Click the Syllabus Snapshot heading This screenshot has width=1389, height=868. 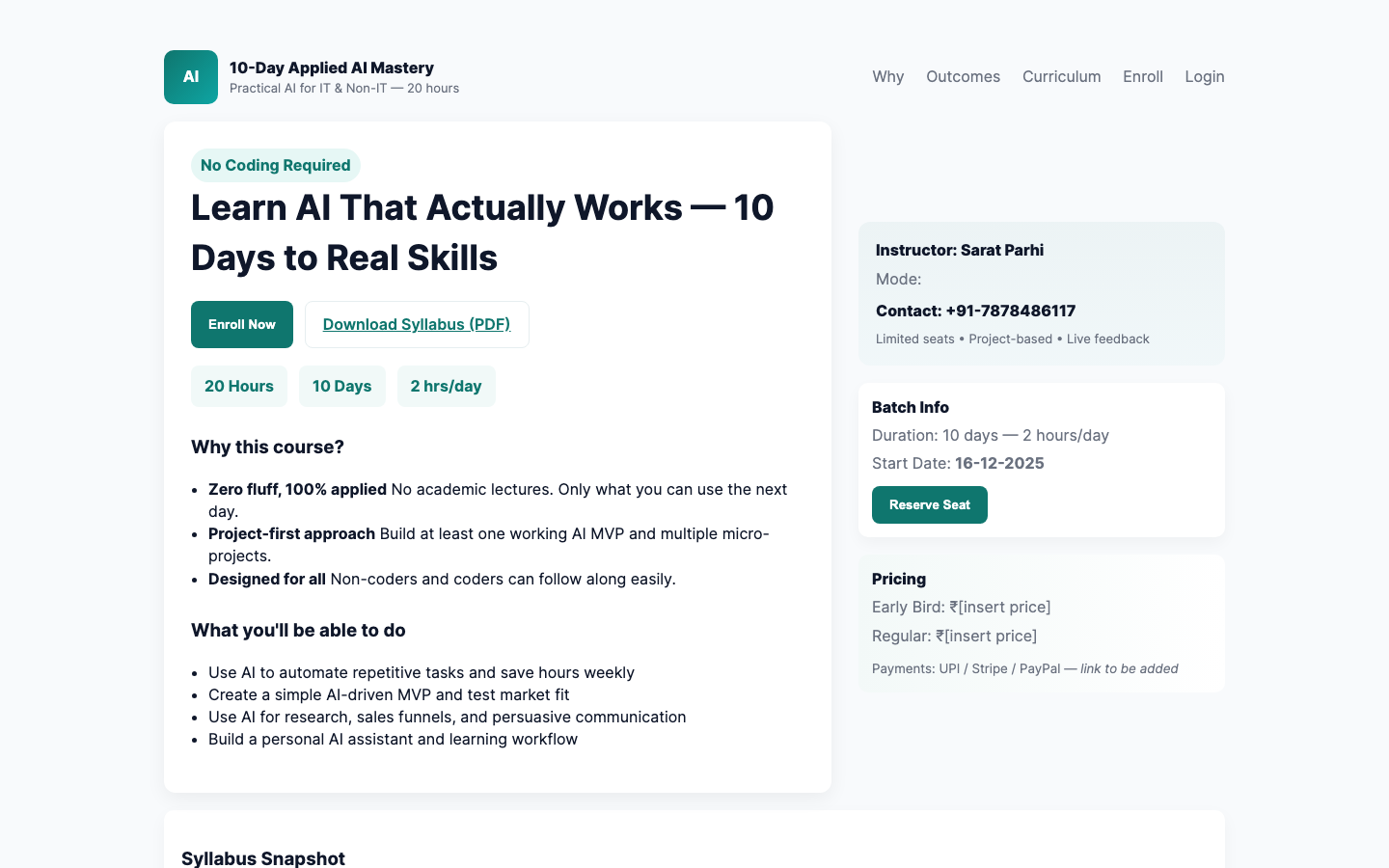click(x=263, y=858)
